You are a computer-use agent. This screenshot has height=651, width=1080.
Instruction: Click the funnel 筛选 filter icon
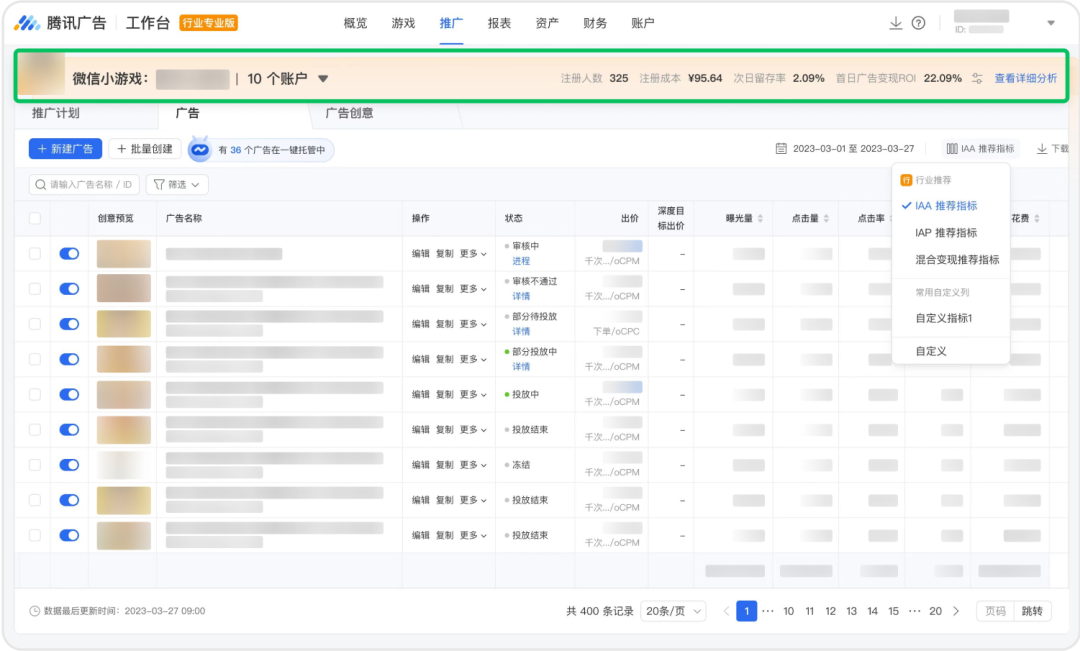(x=159, y=185)
